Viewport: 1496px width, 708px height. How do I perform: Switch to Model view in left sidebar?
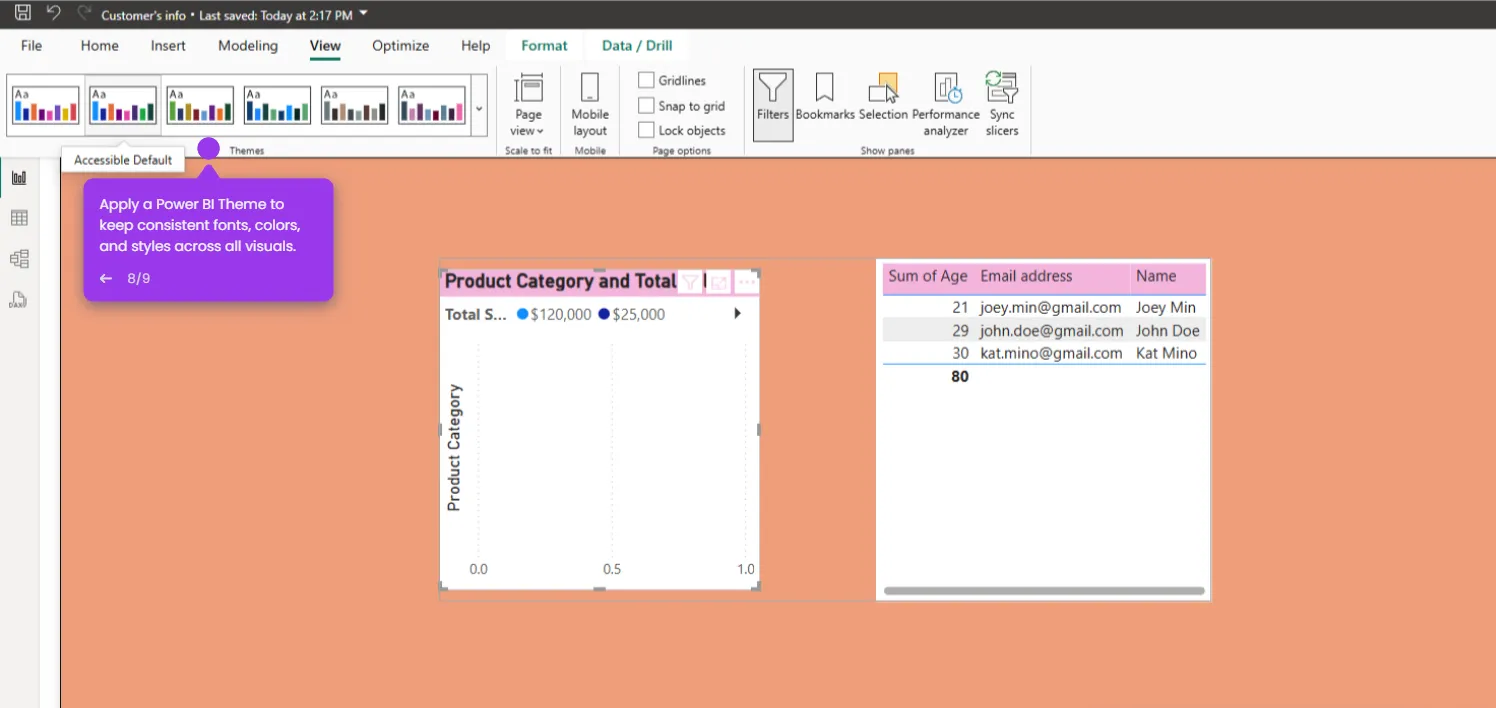(19, 259)
